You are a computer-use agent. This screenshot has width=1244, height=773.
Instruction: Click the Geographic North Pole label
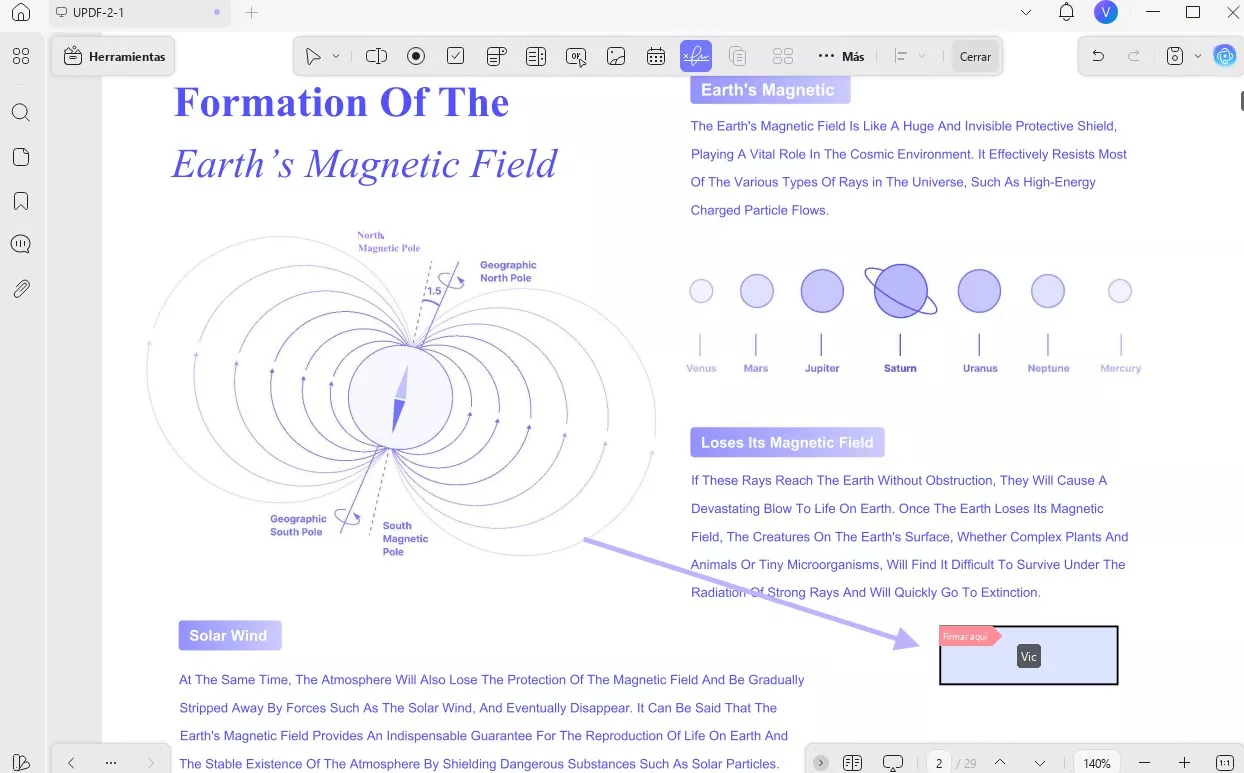[x=508, y=272]
